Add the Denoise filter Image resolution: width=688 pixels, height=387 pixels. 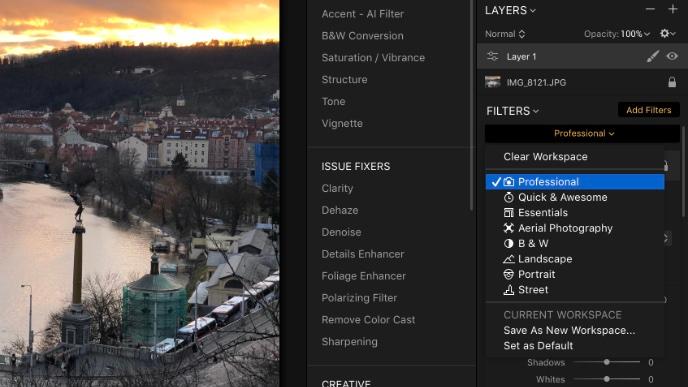341,233
